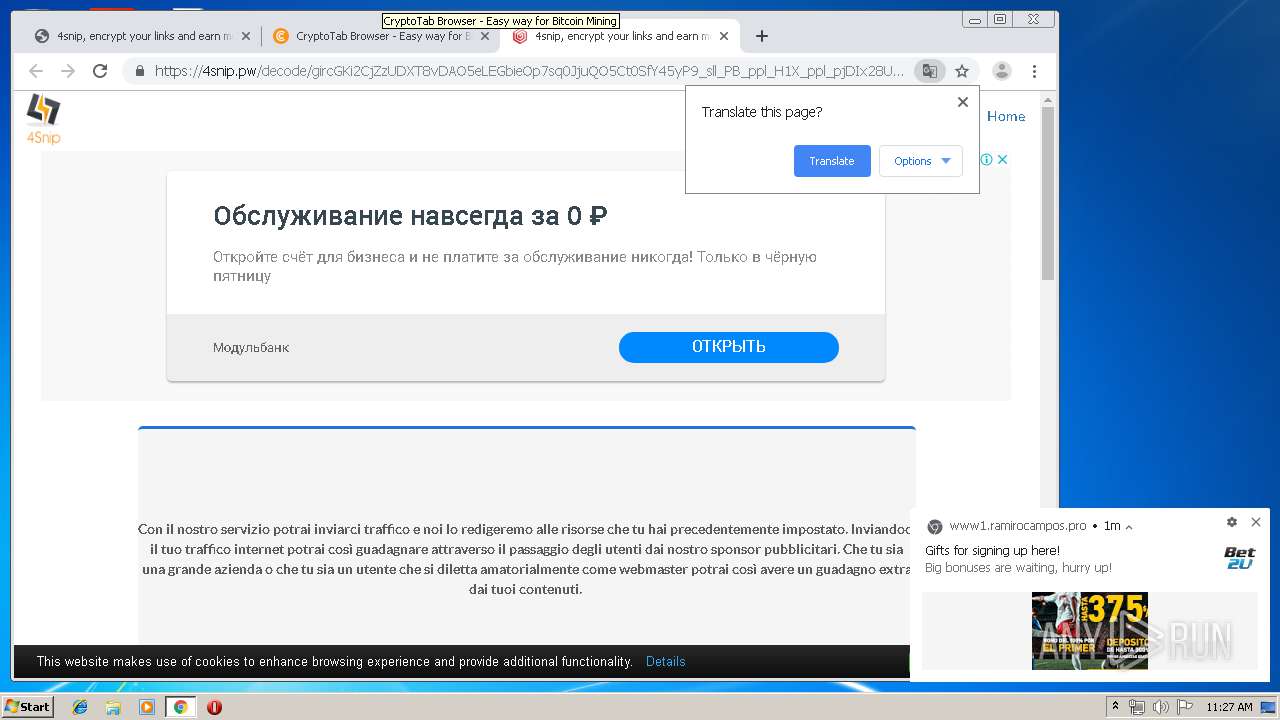Click the Bet2U logo in notification
The height and width of the screenshot is (720, 1280).
point(1240,558)
